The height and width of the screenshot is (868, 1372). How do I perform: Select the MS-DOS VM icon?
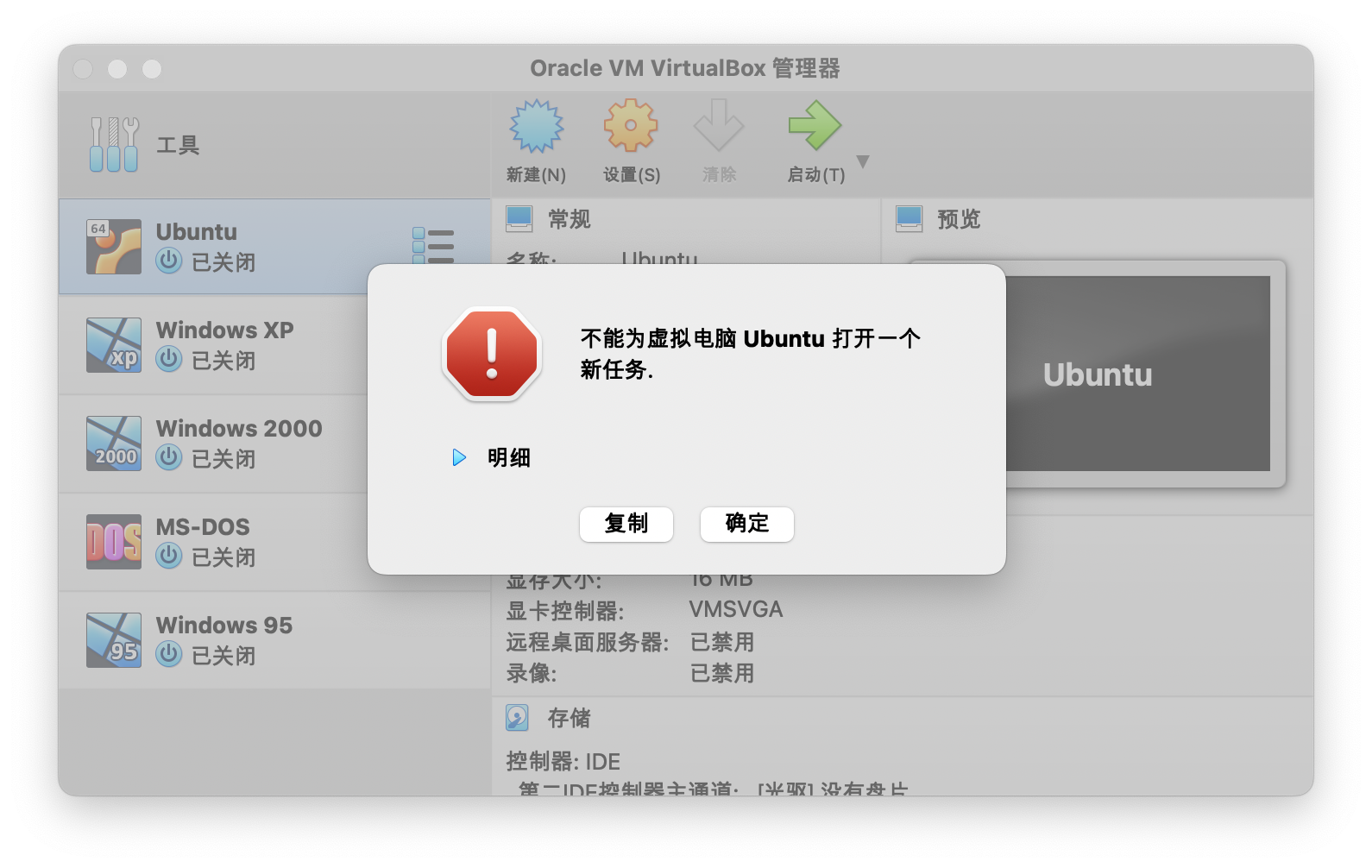[x=114, y=542]
